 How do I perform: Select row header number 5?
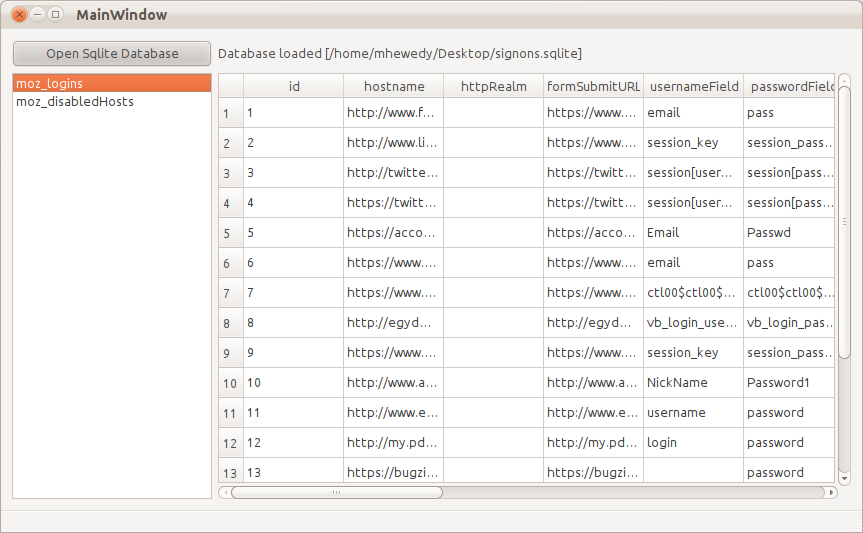click(x=231, y=233)
